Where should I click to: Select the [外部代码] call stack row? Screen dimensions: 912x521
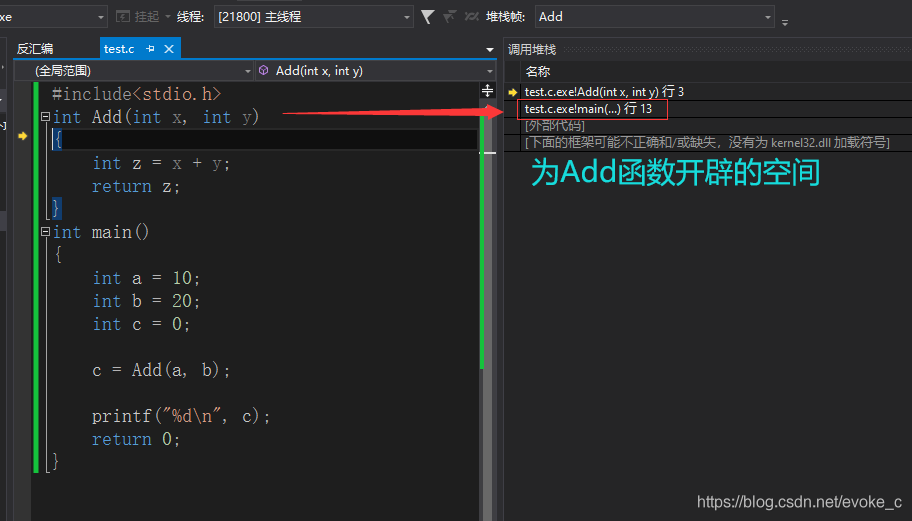pyautogui.click(x=555, y=126)
